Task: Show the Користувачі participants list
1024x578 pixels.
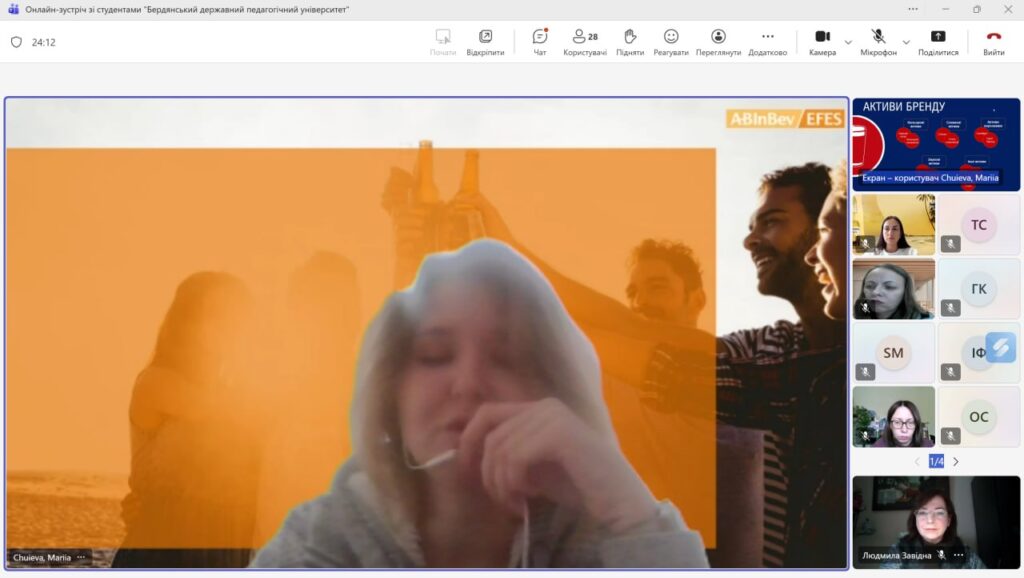Action: coord(584,41)
